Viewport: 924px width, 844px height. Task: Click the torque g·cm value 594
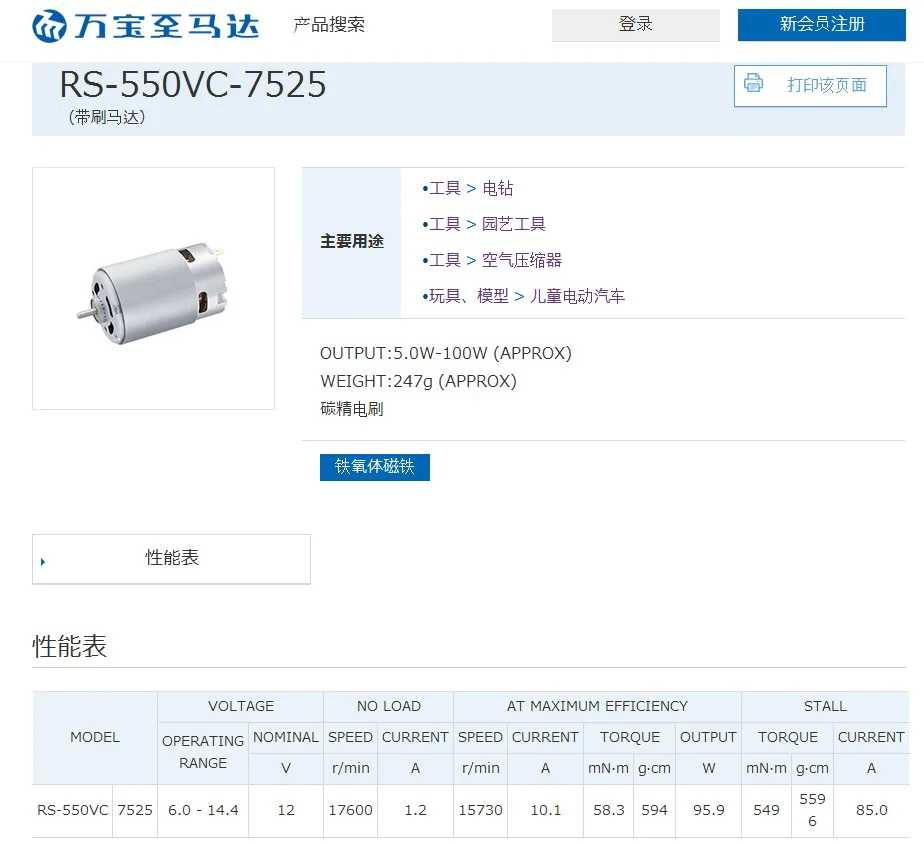[654, 810]
